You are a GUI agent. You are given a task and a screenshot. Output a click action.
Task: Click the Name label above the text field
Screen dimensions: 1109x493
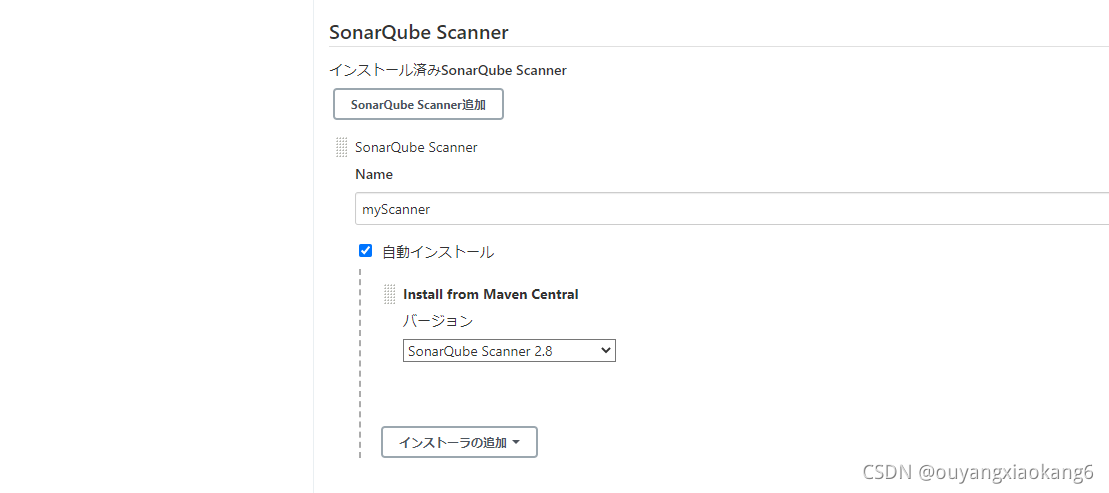pos(373,174)
